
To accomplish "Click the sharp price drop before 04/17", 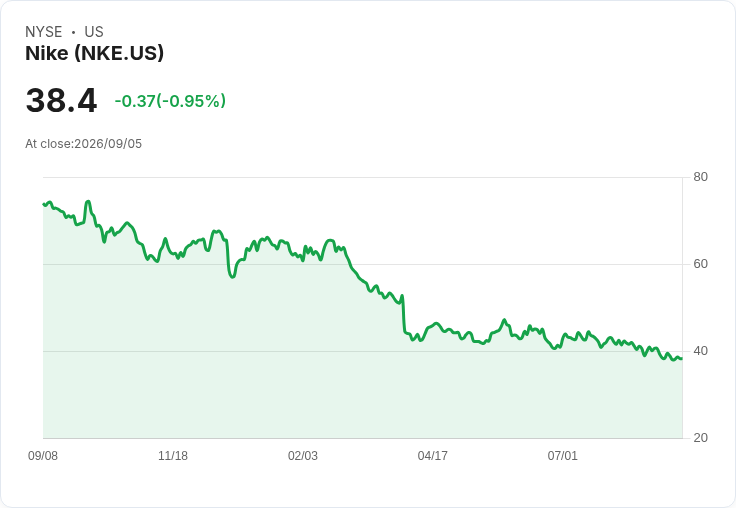I will 403,315.
